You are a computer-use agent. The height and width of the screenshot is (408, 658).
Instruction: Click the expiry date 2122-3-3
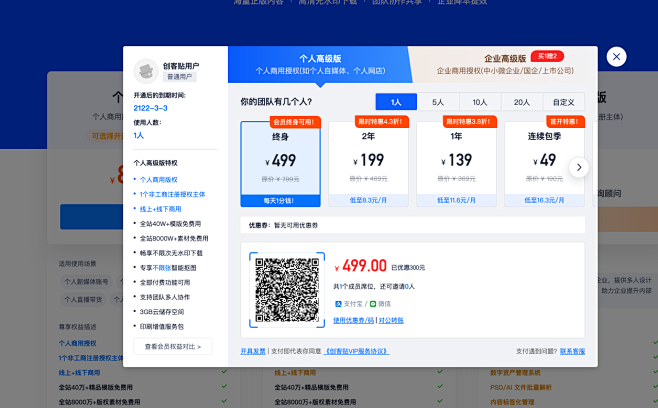pyautogui.click(x=150, y=108)
